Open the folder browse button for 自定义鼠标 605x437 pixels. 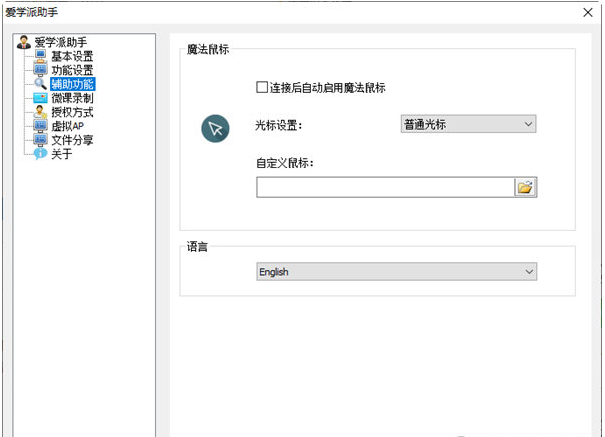point(526,187)
